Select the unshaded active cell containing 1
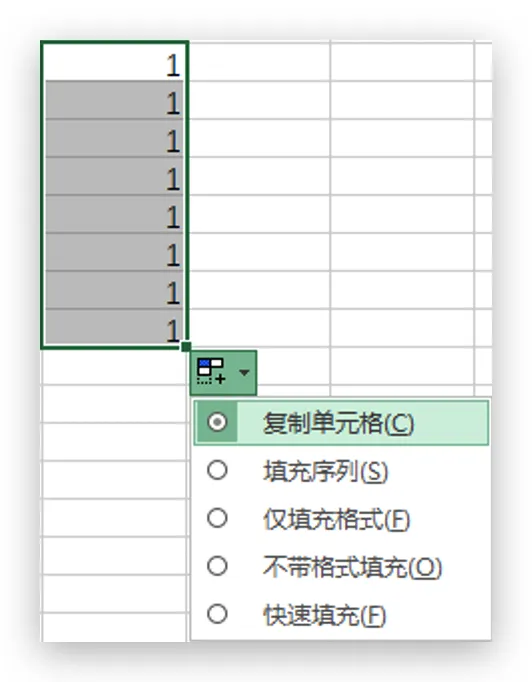Image resolution: width=532 pixels, height=682 pixels. click(114, 62)
